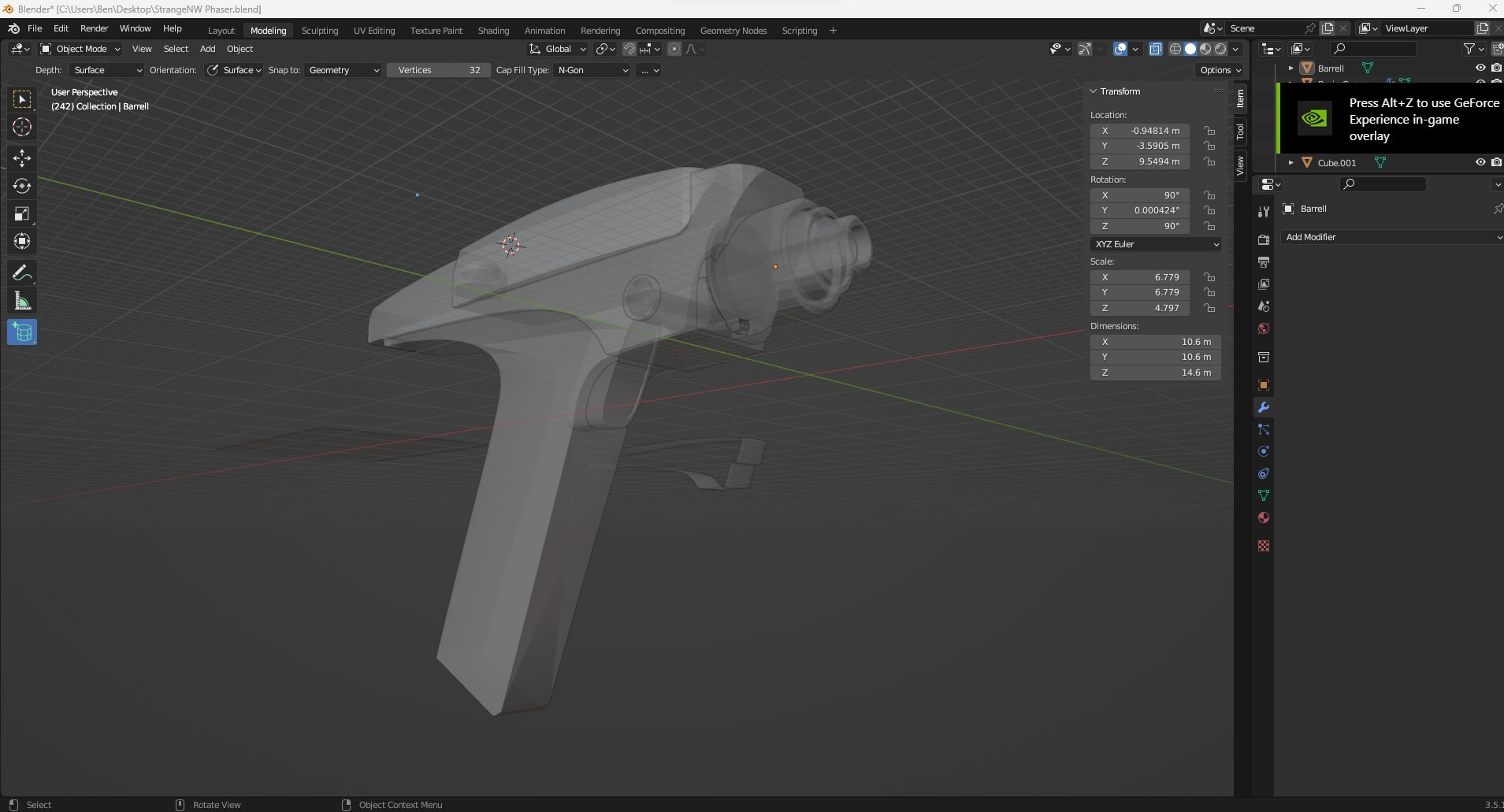1504x812 pixels.
Task: Toggle snapping magnet button
Action: pos(629,49)
